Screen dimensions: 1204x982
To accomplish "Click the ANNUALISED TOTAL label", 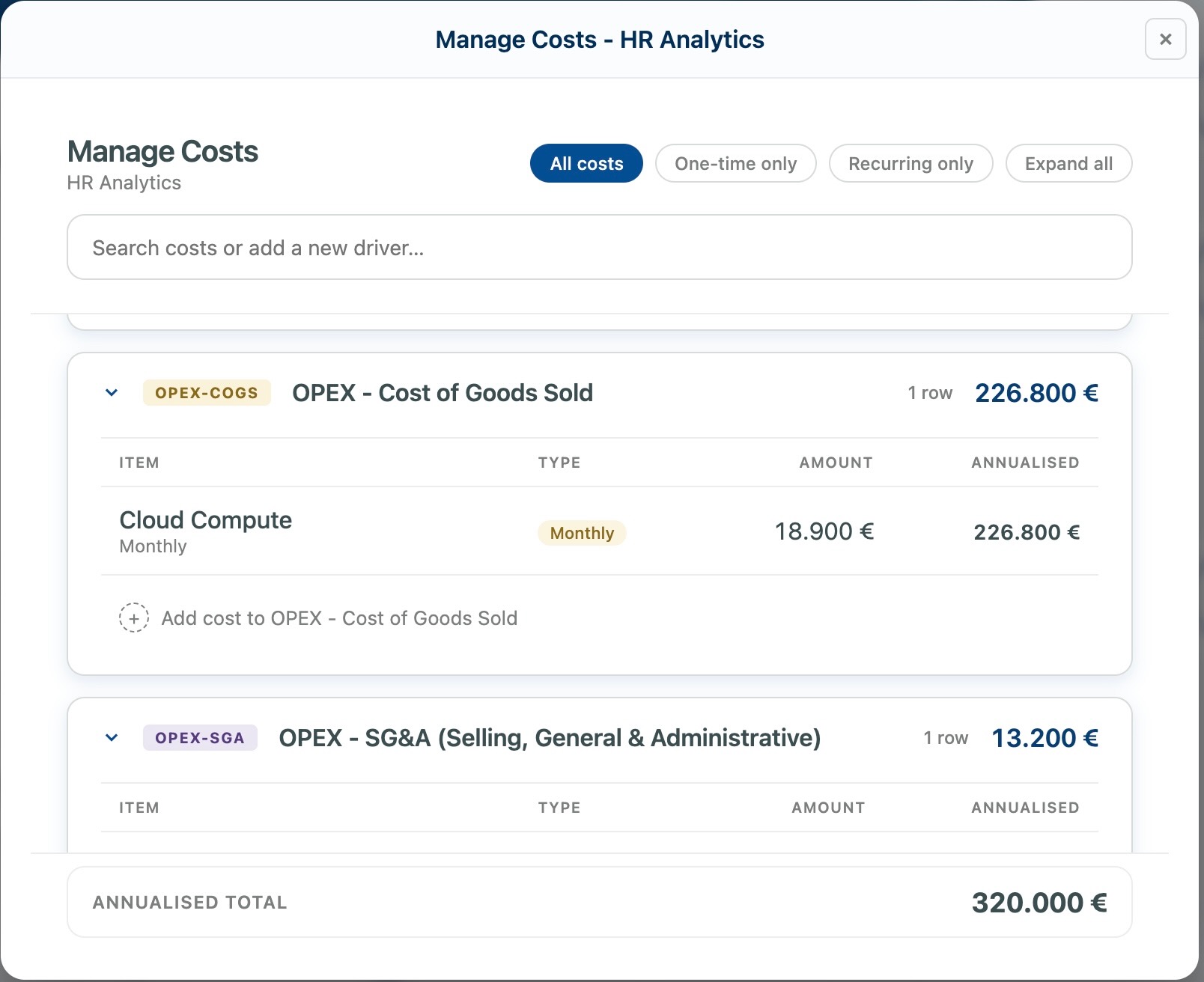I will [189, 903].
